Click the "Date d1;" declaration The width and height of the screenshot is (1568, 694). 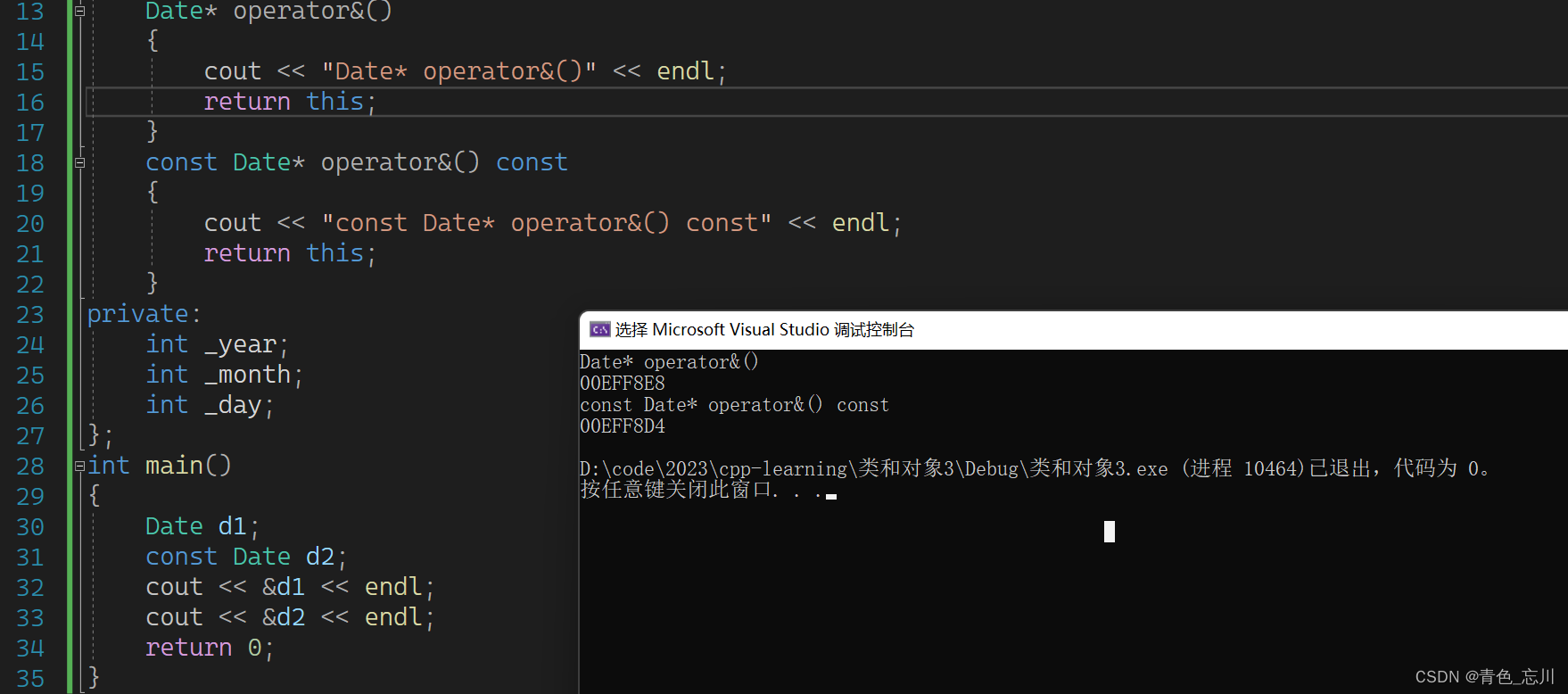click(x=202, y=526)
